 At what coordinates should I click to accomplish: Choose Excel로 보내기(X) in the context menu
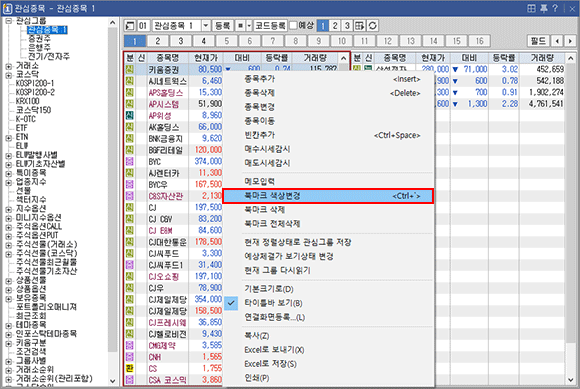point(328,350)
